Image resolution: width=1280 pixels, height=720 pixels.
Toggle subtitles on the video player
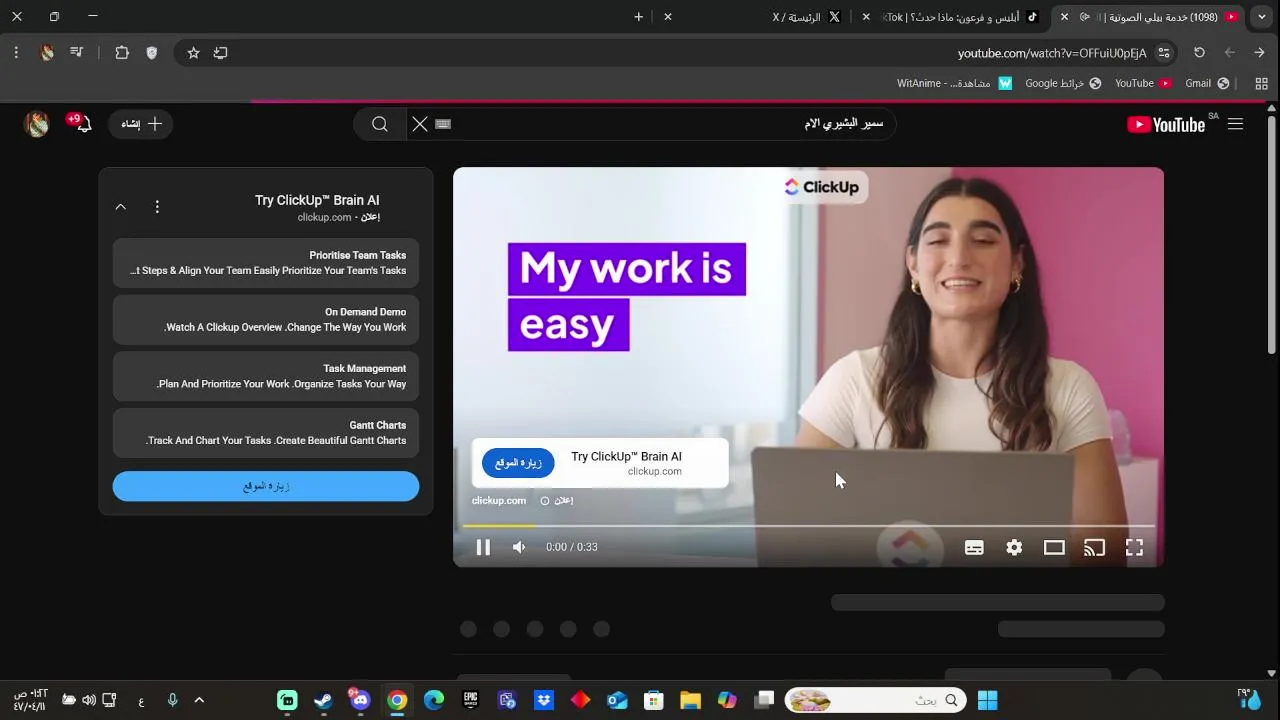(974, 547)
